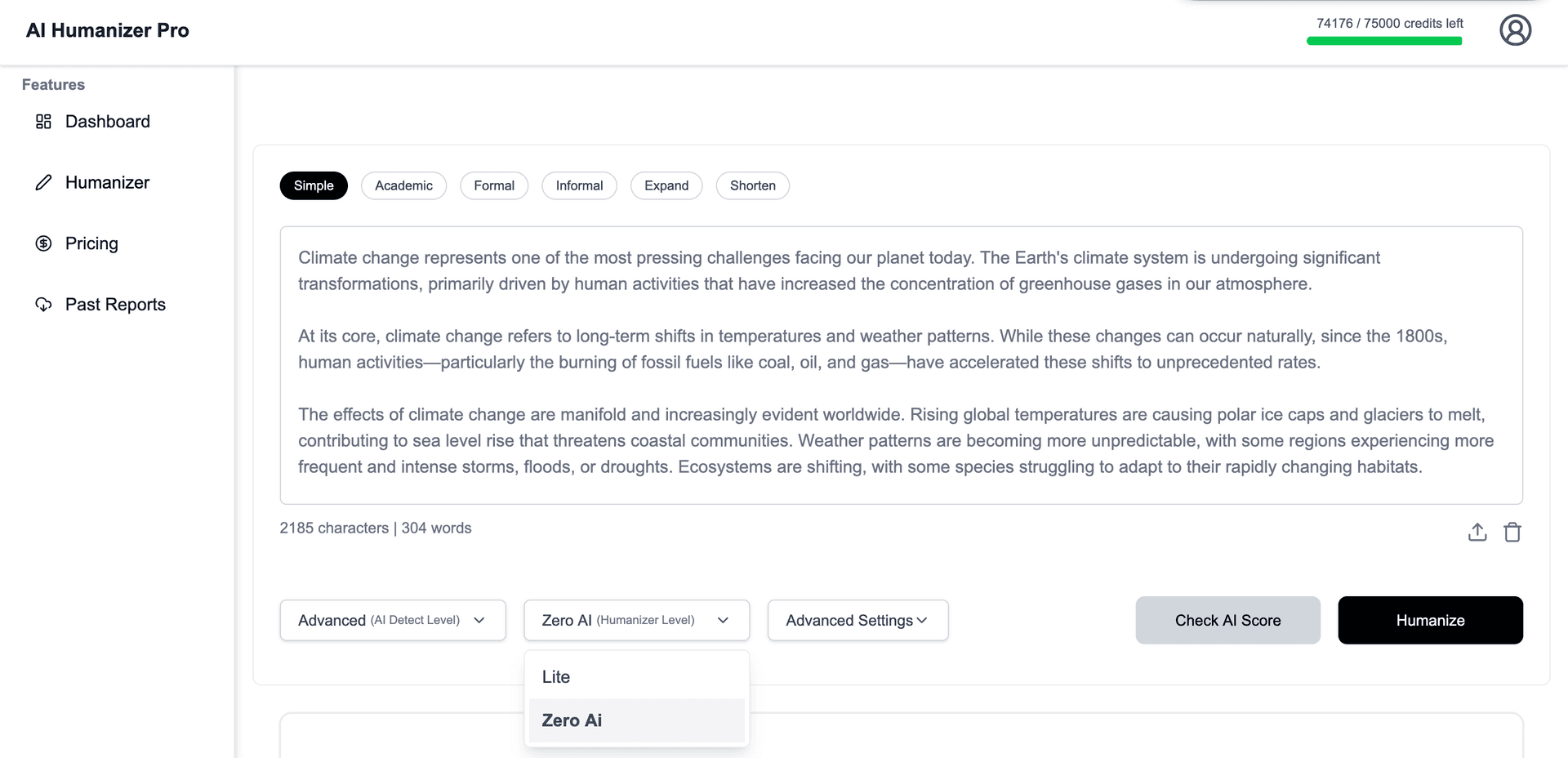Click the Humanizer pencil icon
The height and width of the screenshot is (758, 1568).
43,183
